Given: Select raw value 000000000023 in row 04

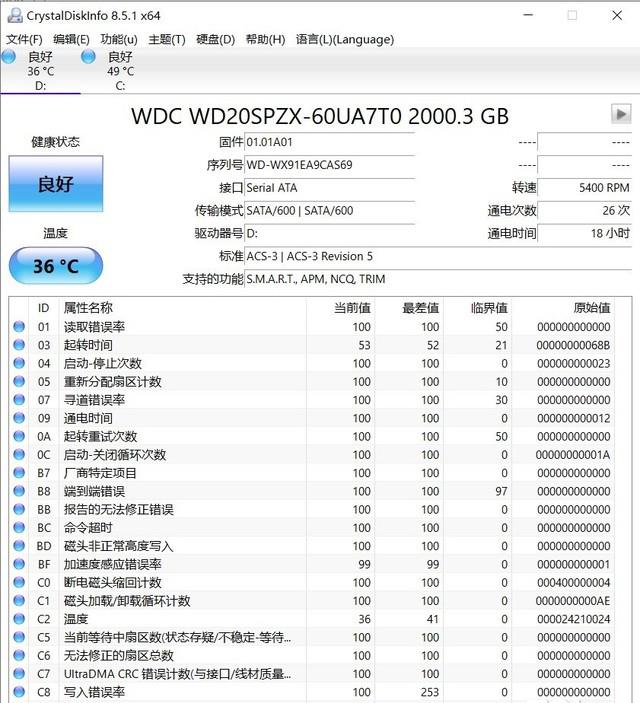Looking at the screenshot, I should pyautogui.click(x=574, y=364).
